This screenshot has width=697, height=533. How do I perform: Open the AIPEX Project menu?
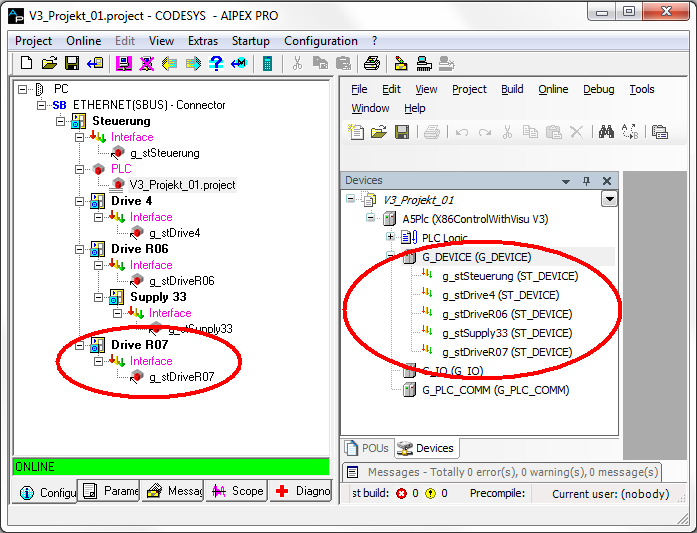[x=33, y=41]
